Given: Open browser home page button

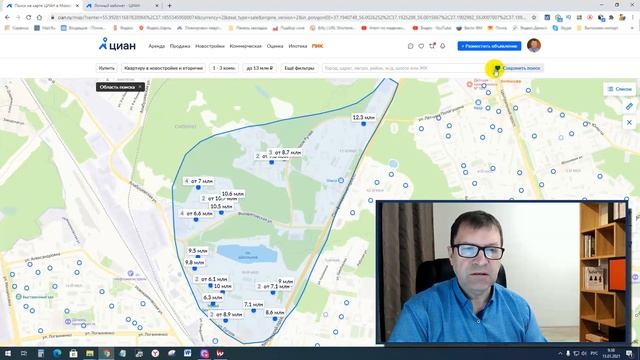Looking at the screenshot, I should [x=39, y=18].
